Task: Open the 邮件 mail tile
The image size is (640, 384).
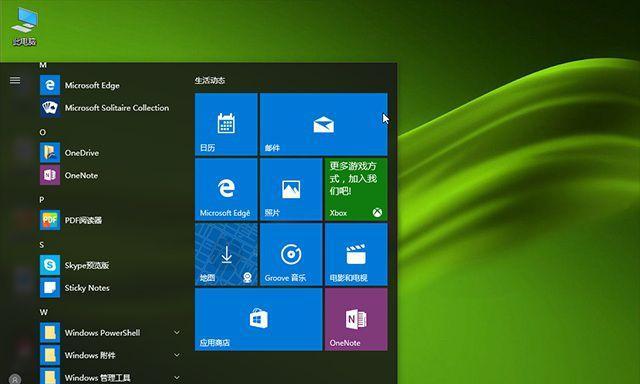Action: [x=324, y=124]
